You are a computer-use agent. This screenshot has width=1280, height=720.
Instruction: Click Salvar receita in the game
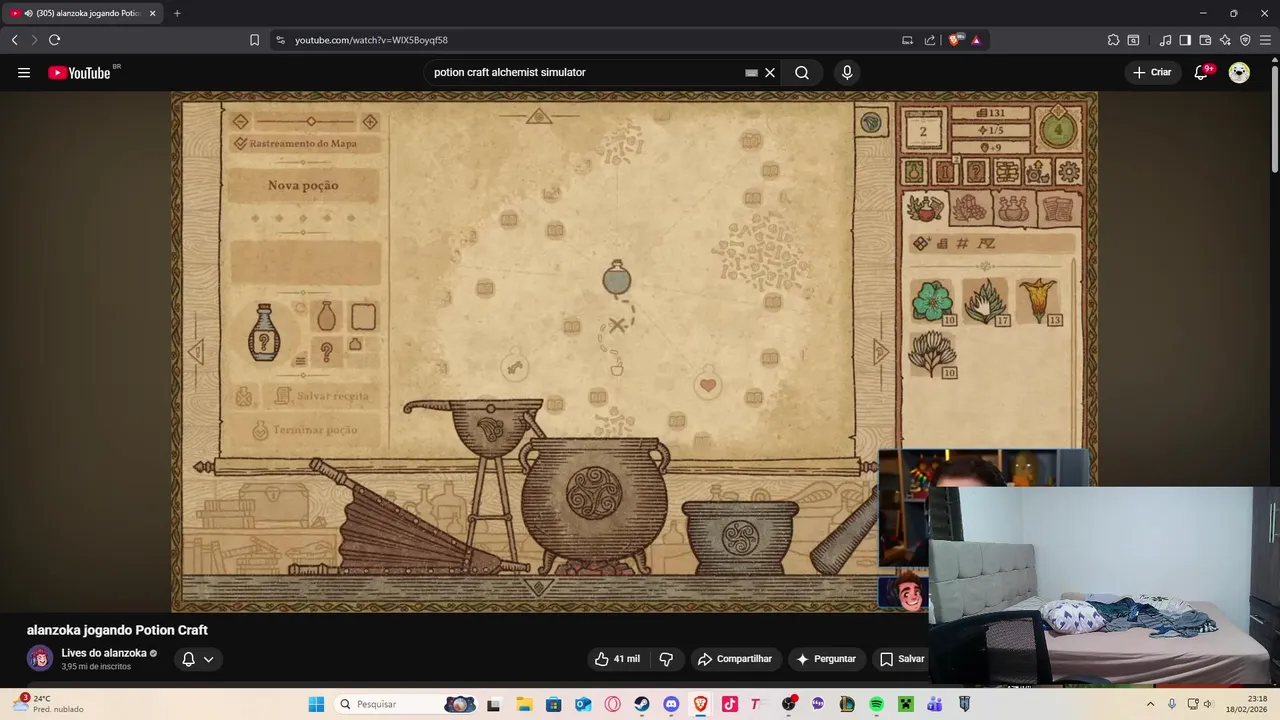pyautogui.click(x=322, y=396)
